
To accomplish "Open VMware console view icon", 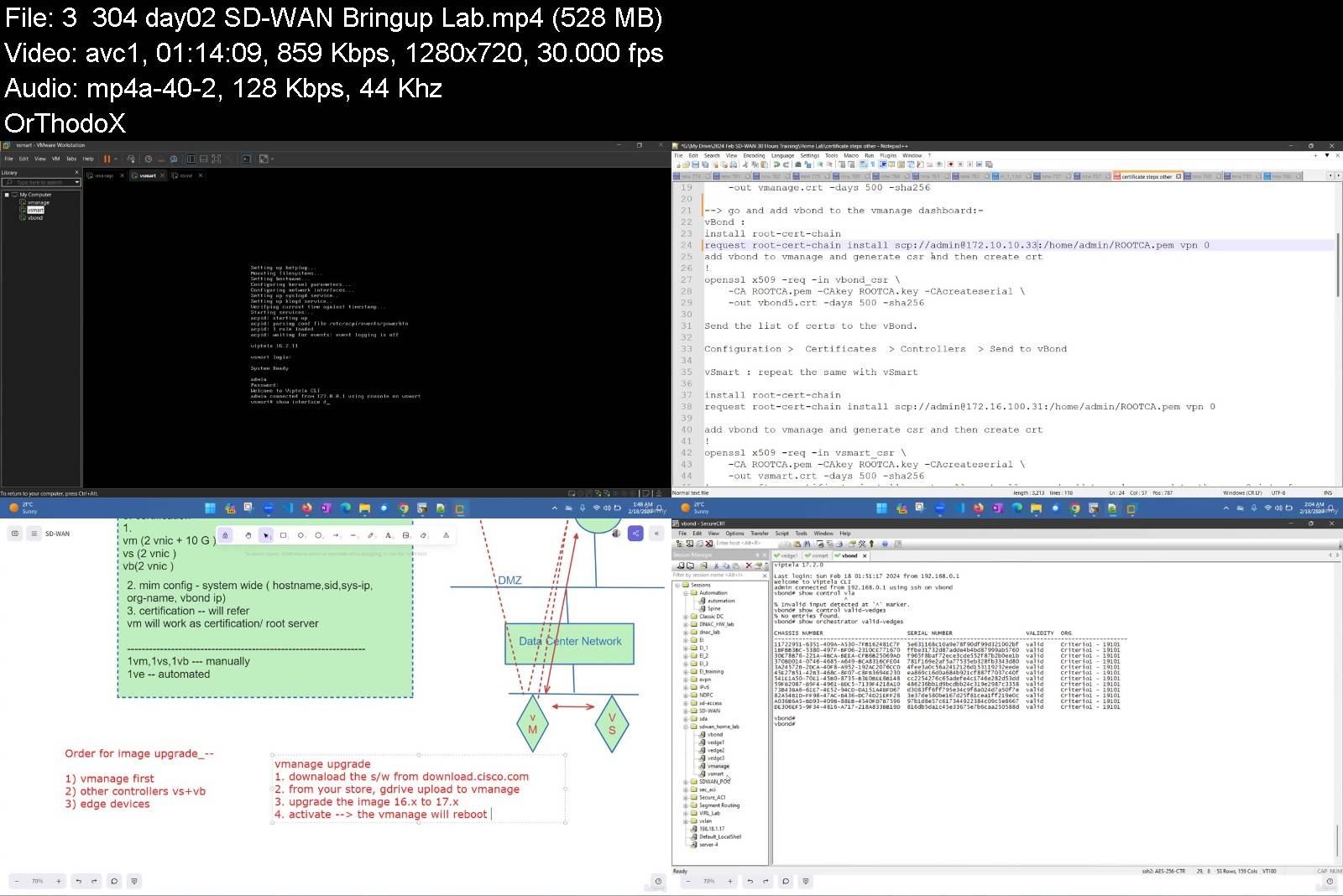I will (246, 159).
